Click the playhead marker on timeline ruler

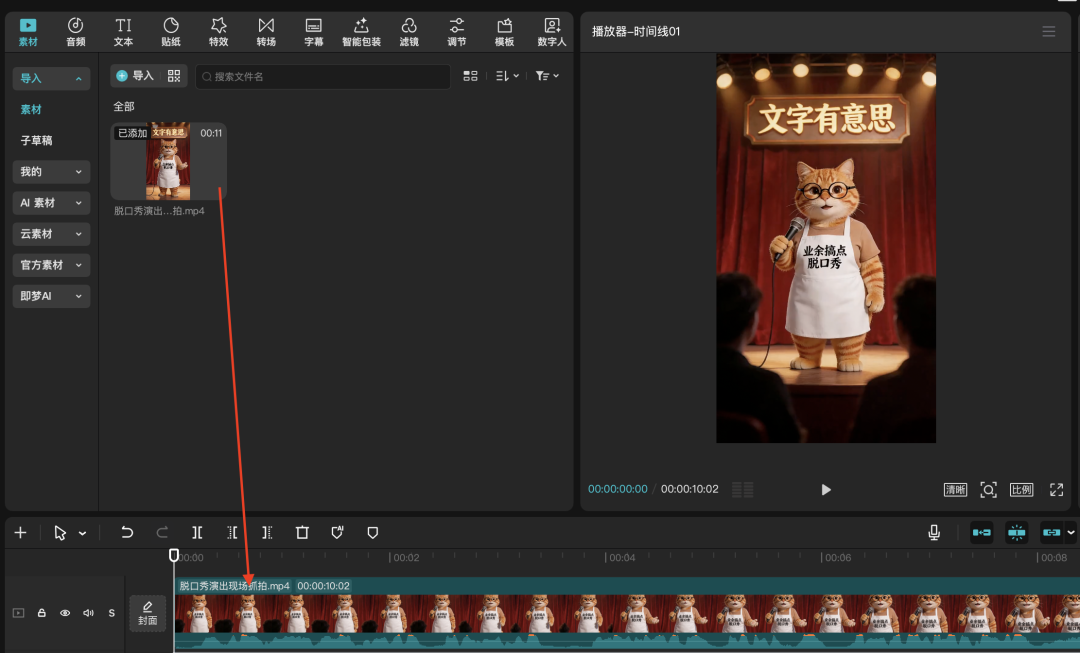pyautogui.click(x=174, y=555)
